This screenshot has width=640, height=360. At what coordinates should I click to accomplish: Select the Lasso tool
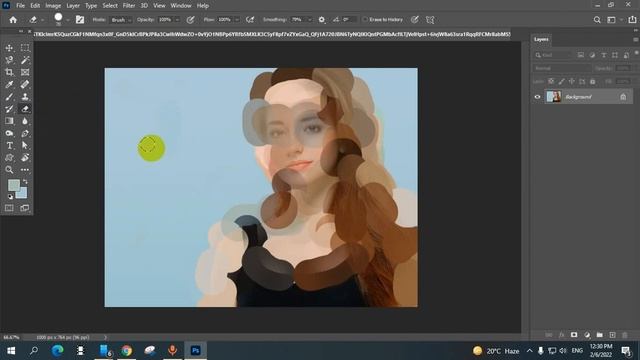point(9,60)
